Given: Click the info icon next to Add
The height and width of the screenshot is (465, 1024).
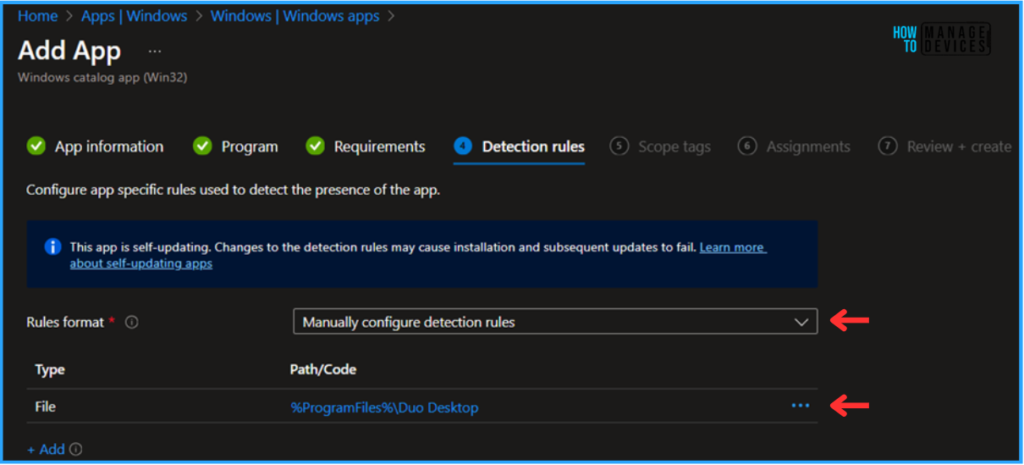Looking at the screenshot, I should point(76,449).
